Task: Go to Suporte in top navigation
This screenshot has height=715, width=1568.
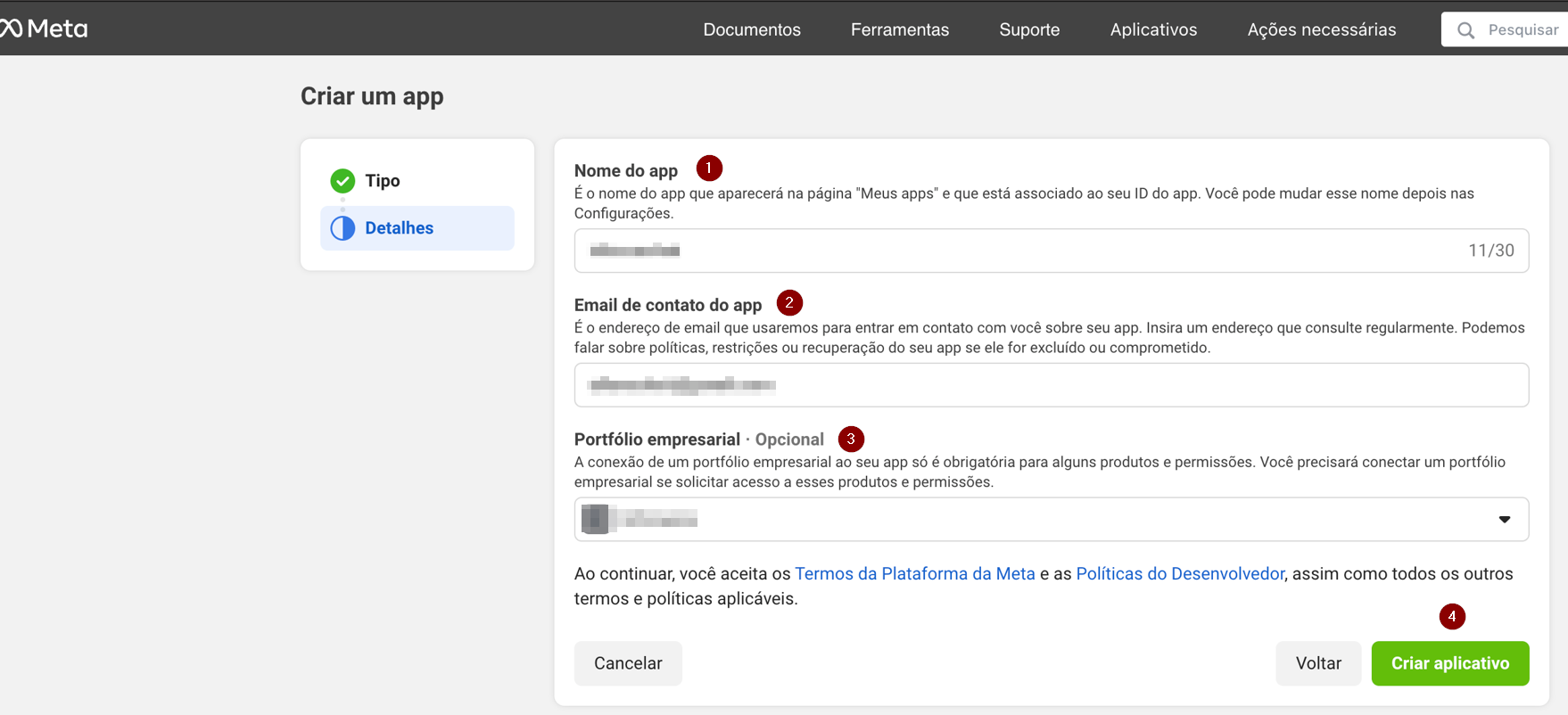Action: (x=1029, y=29)
